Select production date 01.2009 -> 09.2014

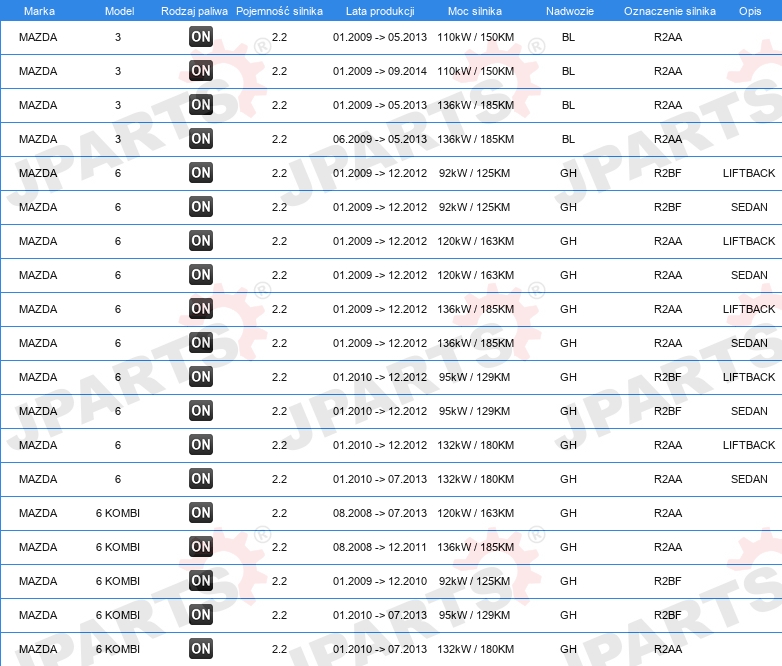(x=380, y=71)
